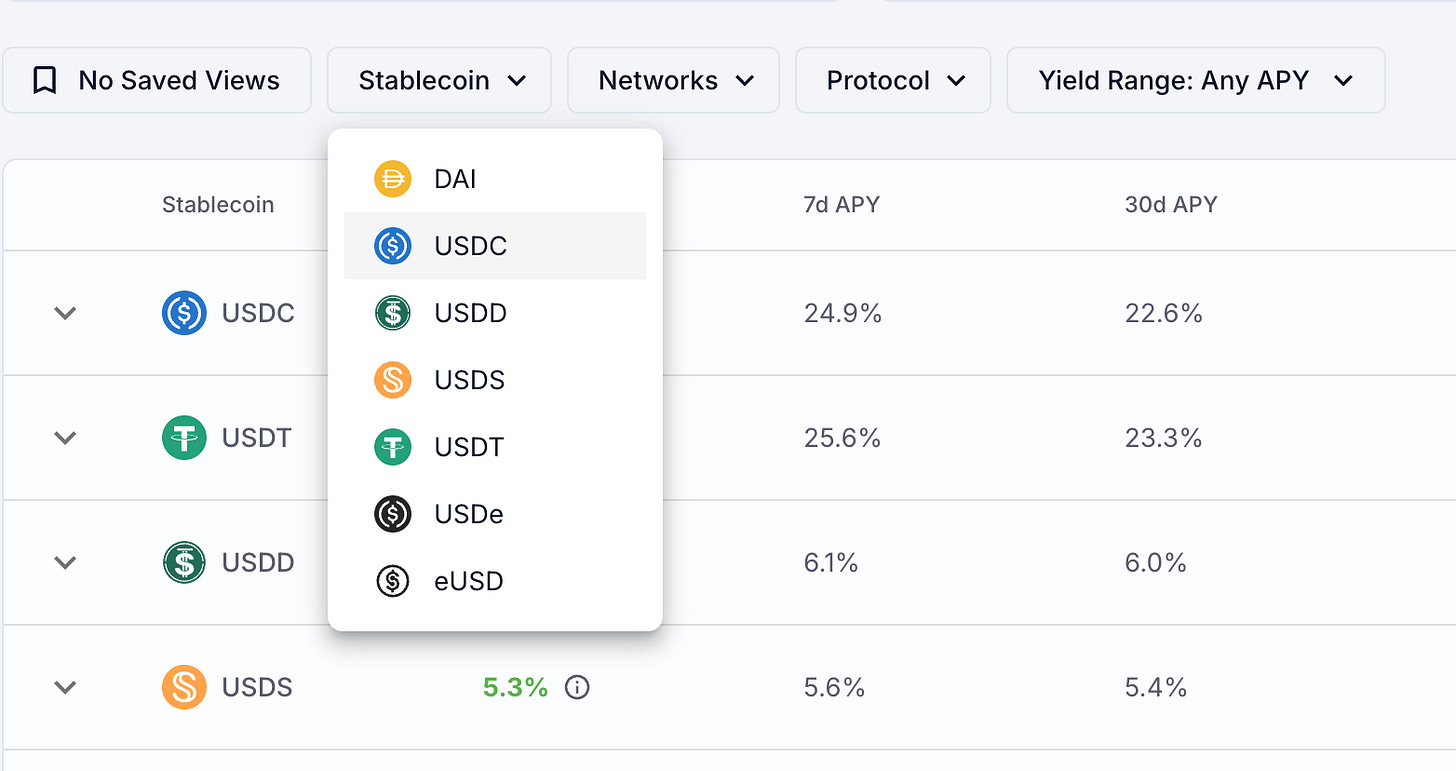The height and width of the screenshot is (771, 1456).
Task: Click the 6.1% 7d APY value
Action: point(832,562)
